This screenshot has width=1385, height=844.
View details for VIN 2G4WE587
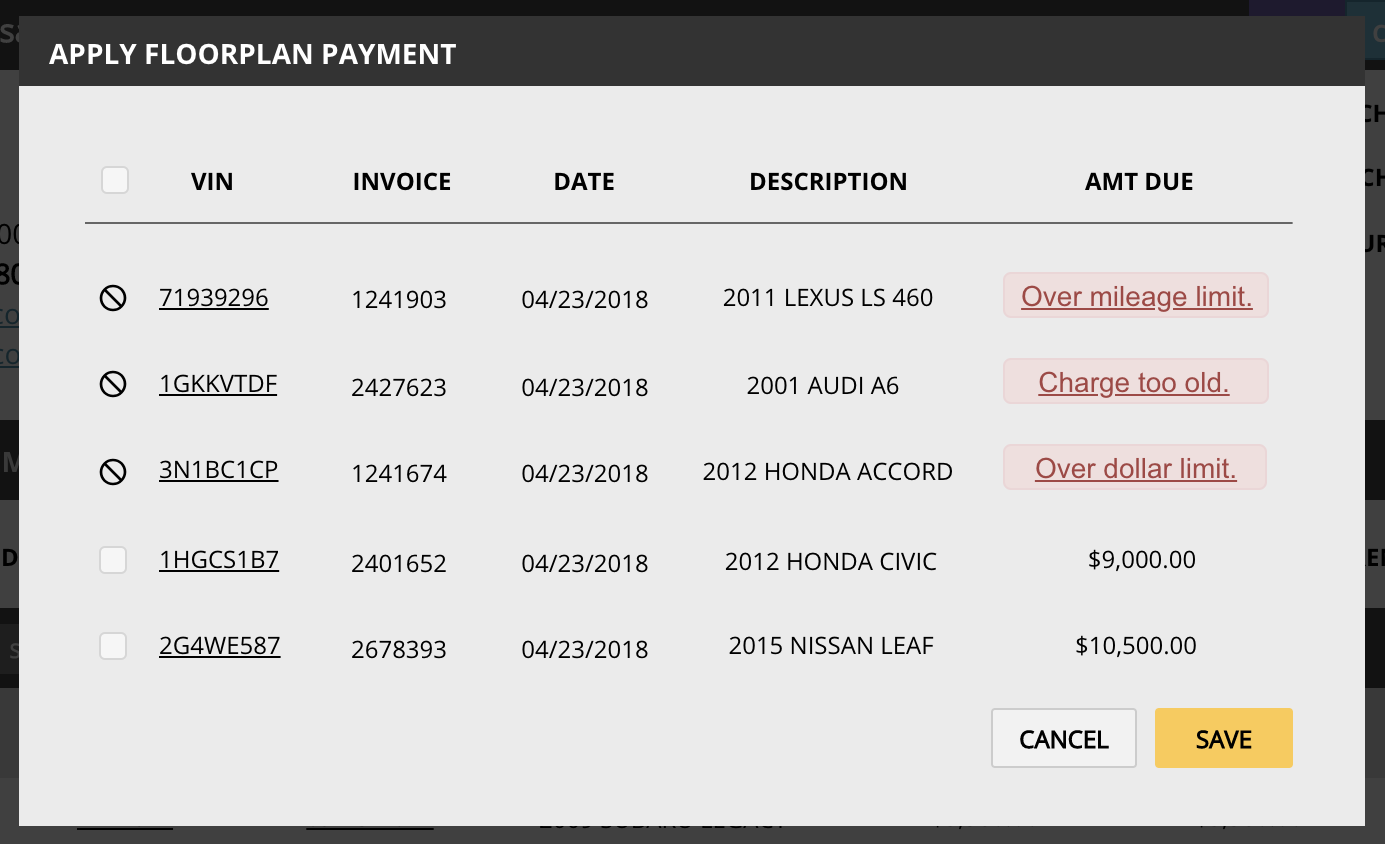pyautogui.click(x=219, y=646)
